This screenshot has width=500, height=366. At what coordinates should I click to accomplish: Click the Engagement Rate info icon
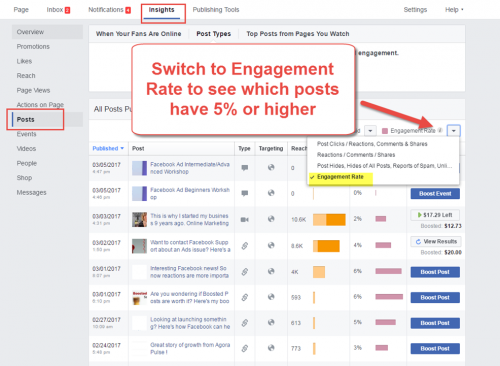(x=440, y=130)
